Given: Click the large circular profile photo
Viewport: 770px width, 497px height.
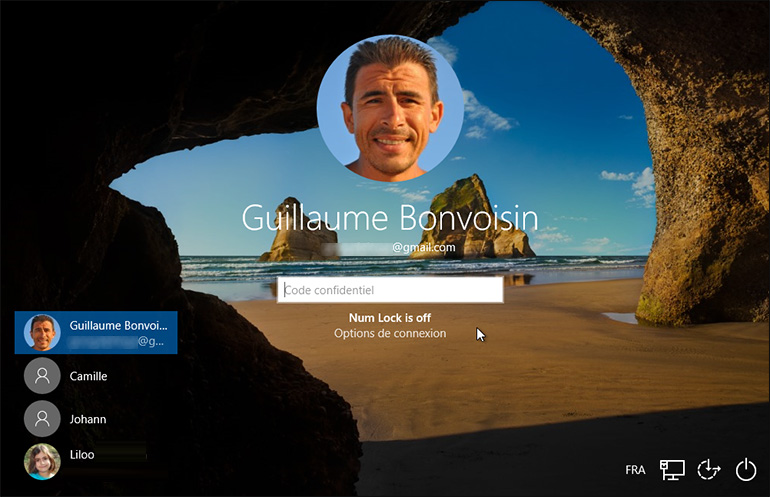Looking at the screenshot, I should click(x=390, y=108).
